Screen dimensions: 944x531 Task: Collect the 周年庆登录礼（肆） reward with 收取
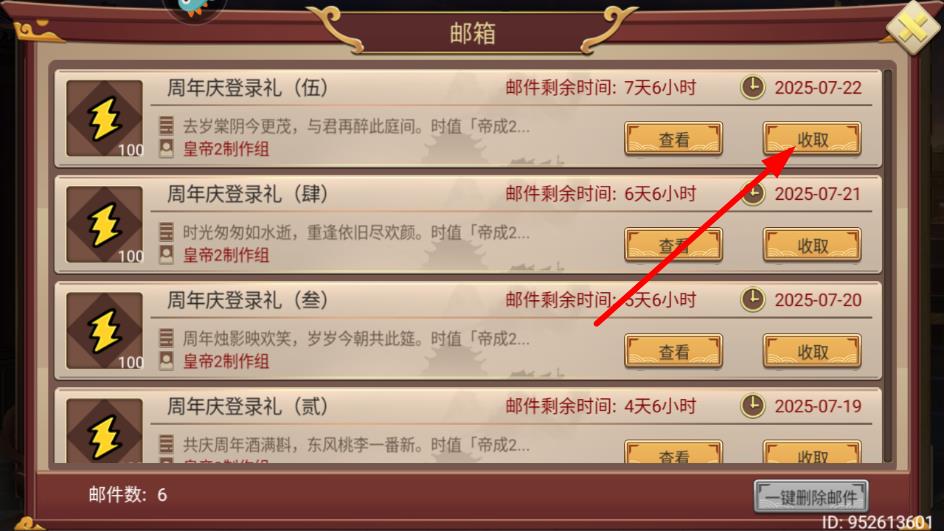click(812, 245)
